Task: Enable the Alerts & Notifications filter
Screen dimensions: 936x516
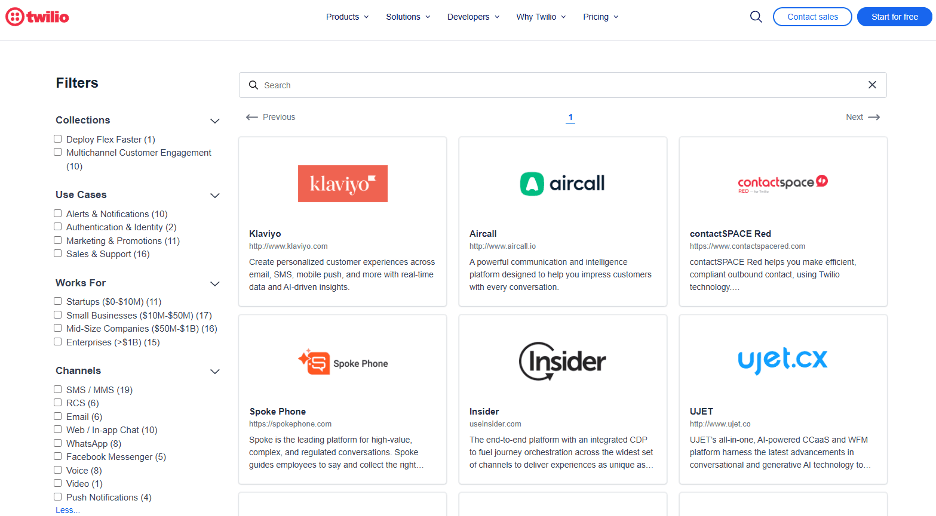Action: 58,214
